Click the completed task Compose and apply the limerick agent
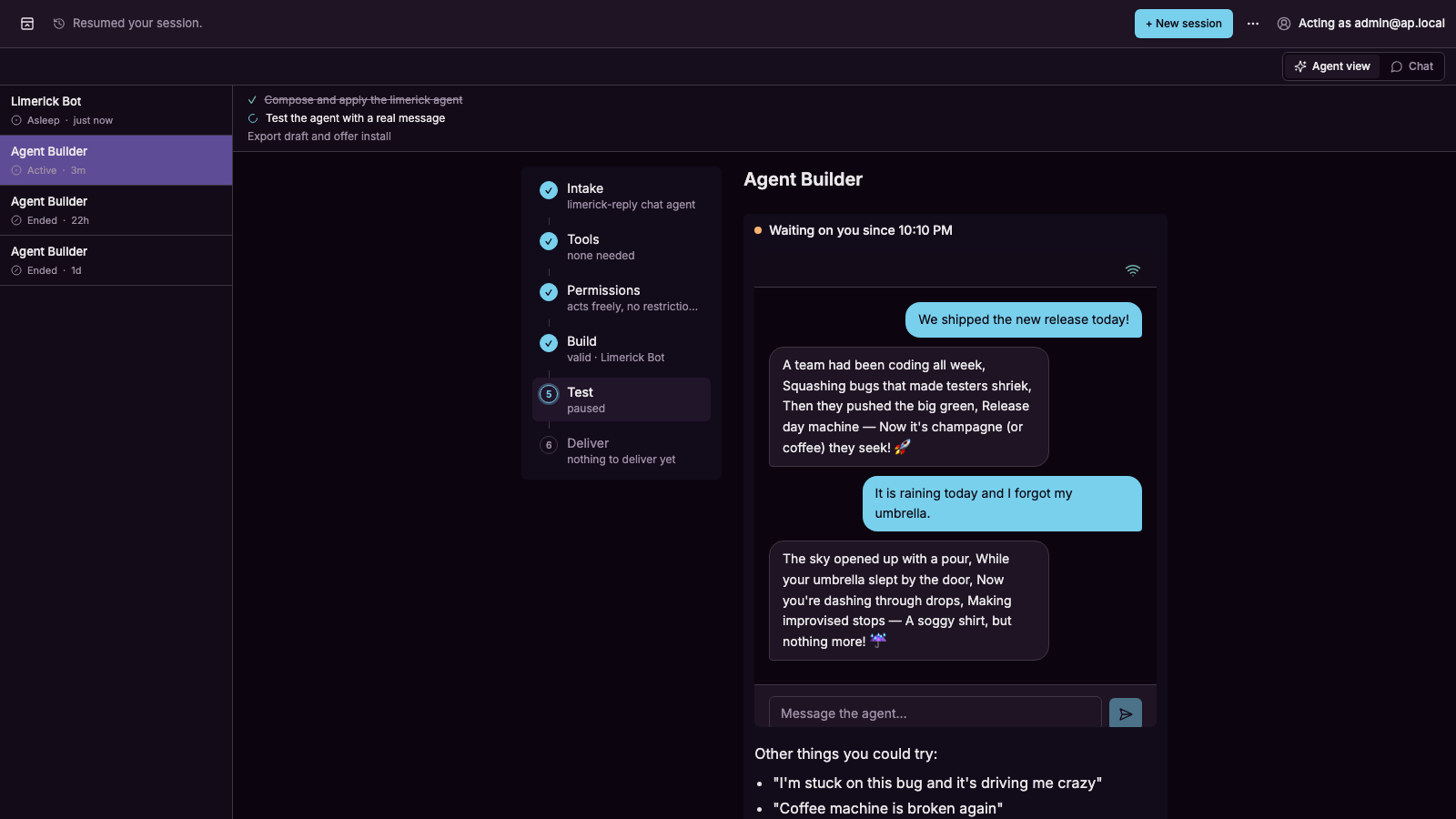The image size is (1456, 819). 363,100
